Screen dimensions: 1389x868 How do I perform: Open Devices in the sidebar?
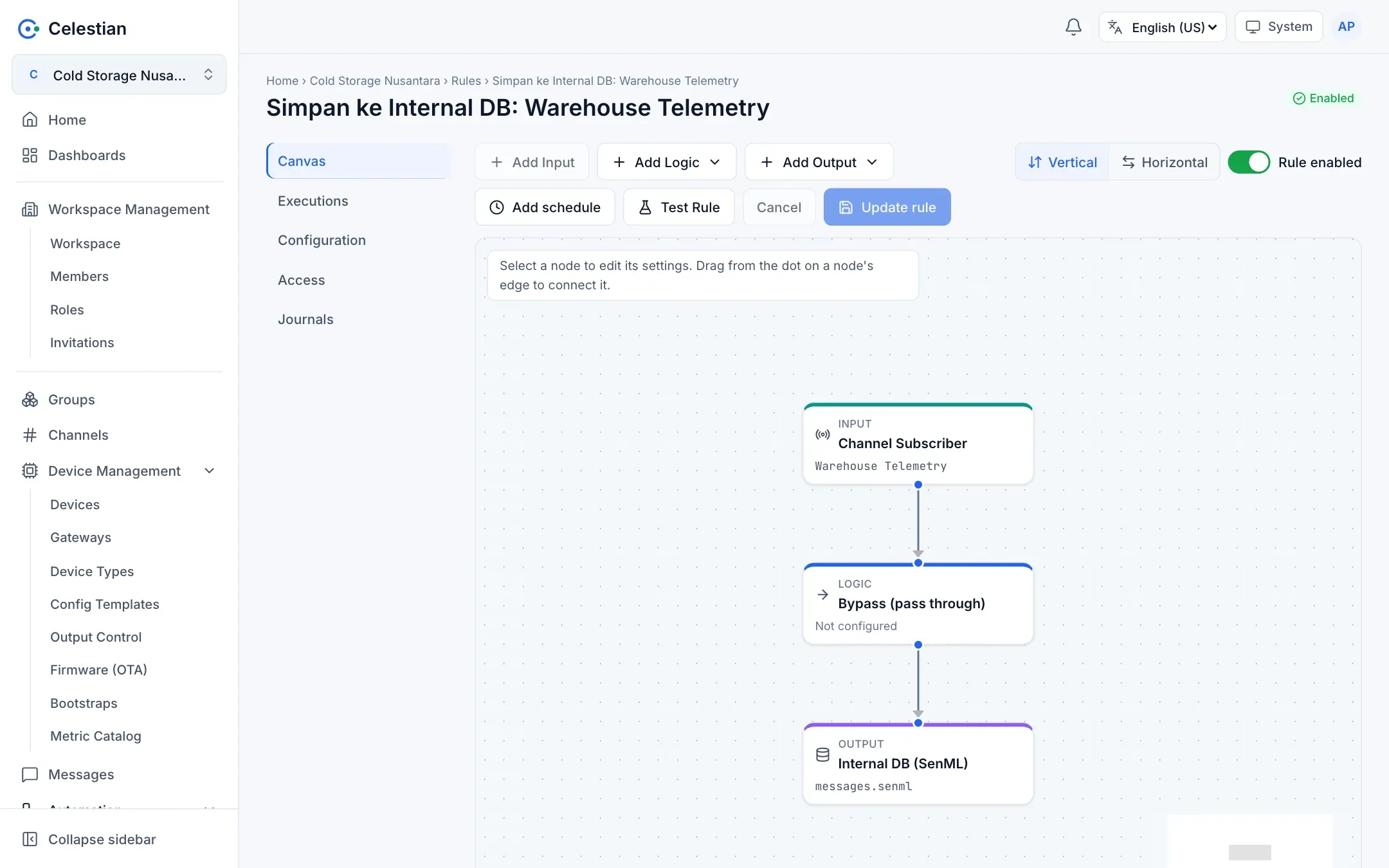pos(75,505)
